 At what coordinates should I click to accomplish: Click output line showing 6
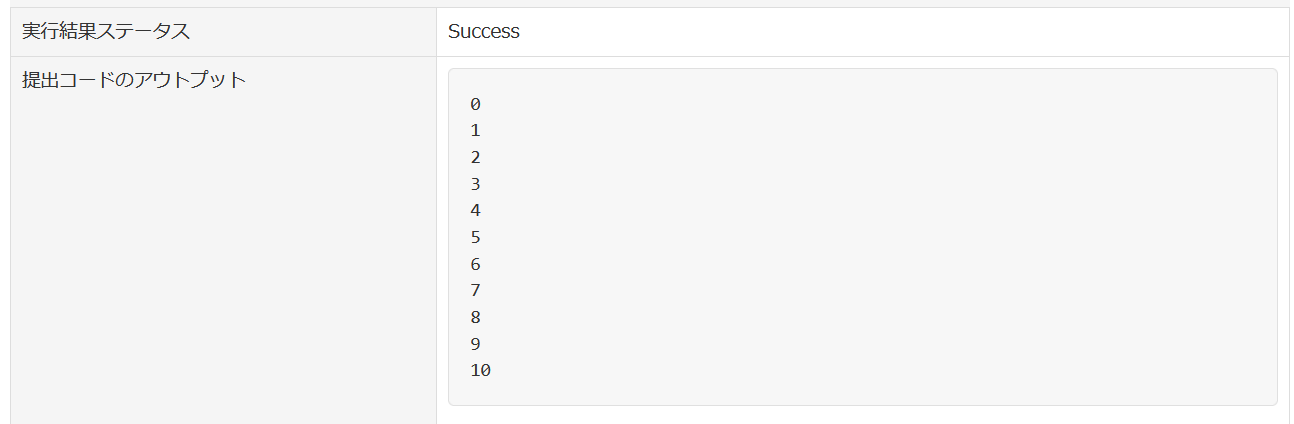click(x=475, y=264)
